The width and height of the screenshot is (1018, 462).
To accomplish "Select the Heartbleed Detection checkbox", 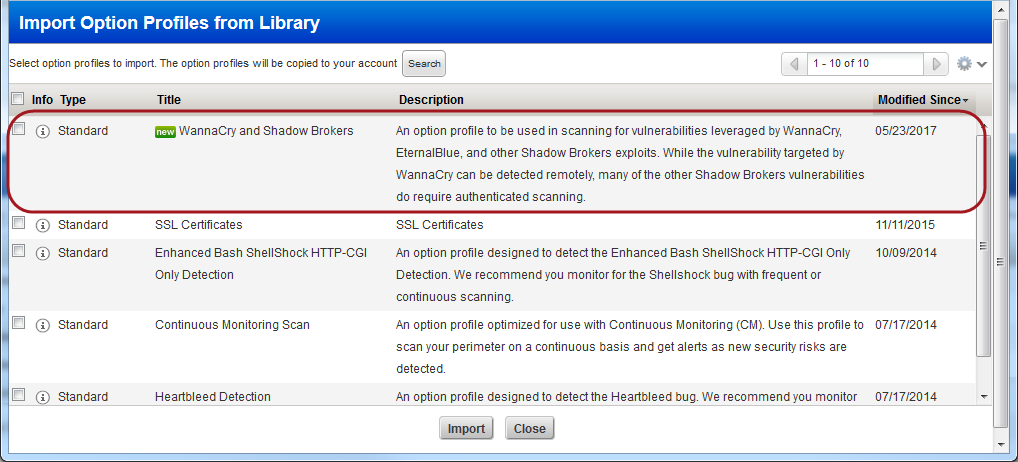I will pos(19,395).
